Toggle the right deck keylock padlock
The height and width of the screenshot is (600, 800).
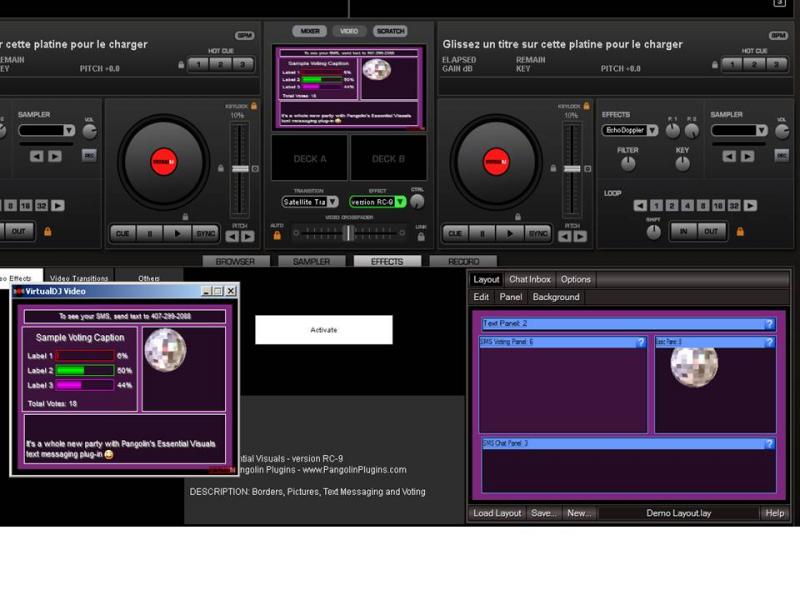click(x=587, y=105)
